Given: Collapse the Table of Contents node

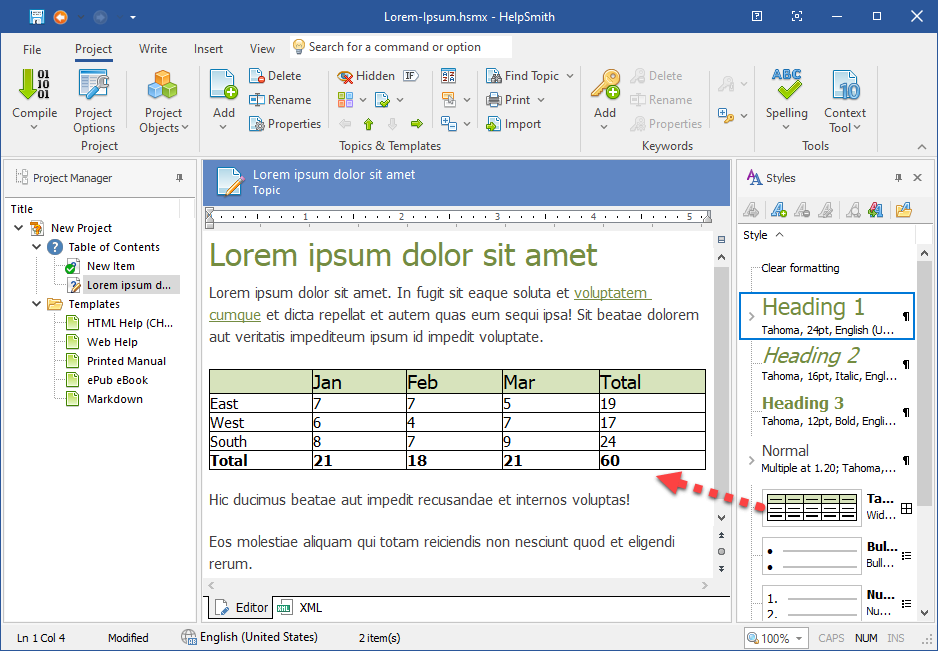Looking at the screenshot, I should pos(36,247).
